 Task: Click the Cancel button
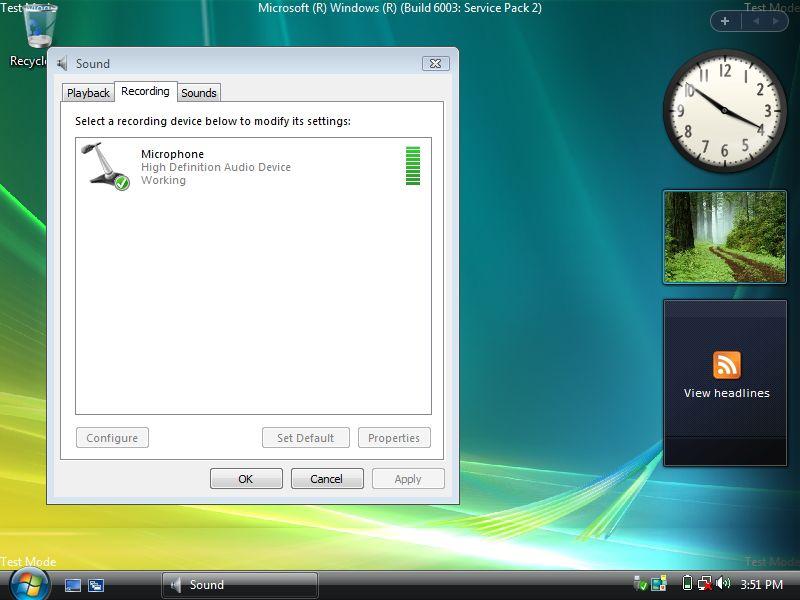[327, 479]
